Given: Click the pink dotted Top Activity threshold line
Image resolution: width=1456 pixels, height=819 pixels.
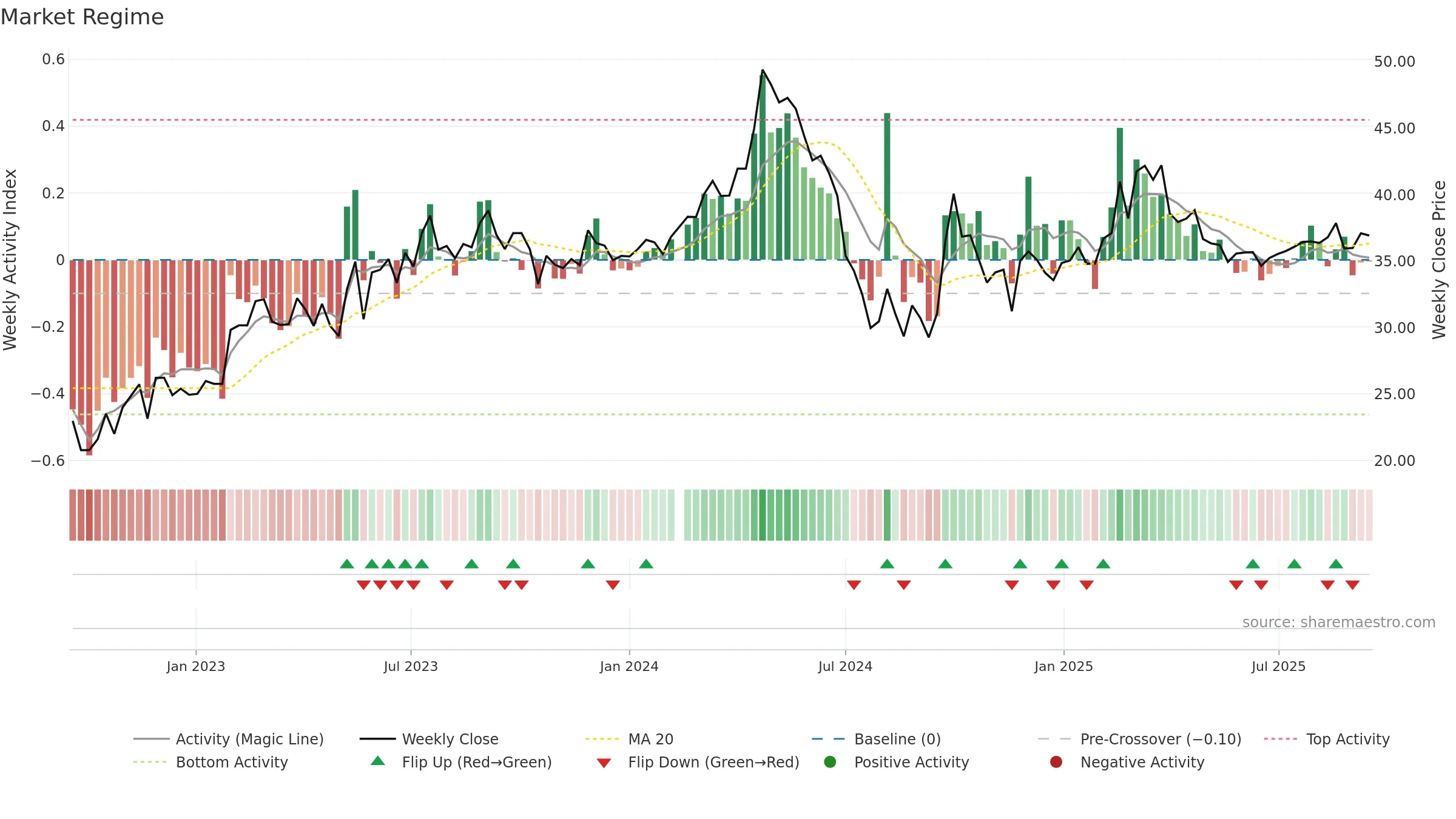Looking at the screenshot, I should coord(721,120).
